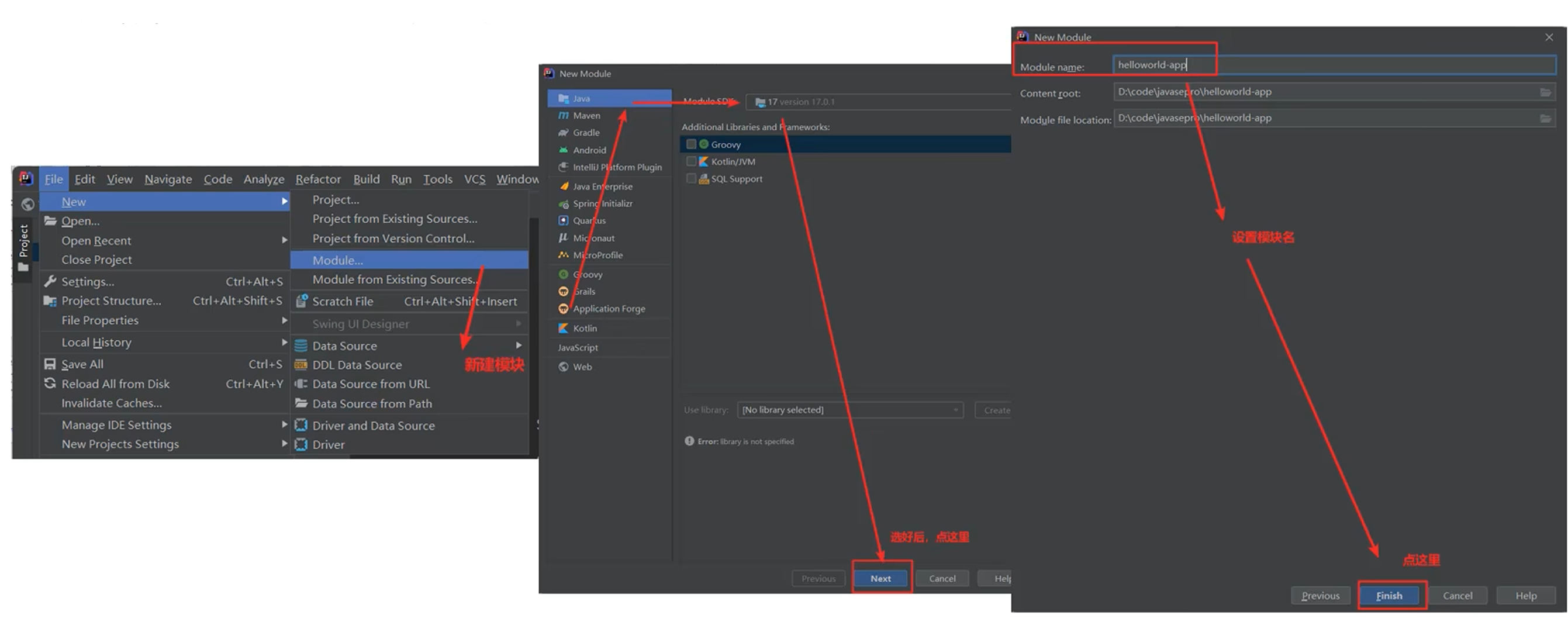Click the IntelliJ IDEA logo icon in menu bar

[26, 178]
